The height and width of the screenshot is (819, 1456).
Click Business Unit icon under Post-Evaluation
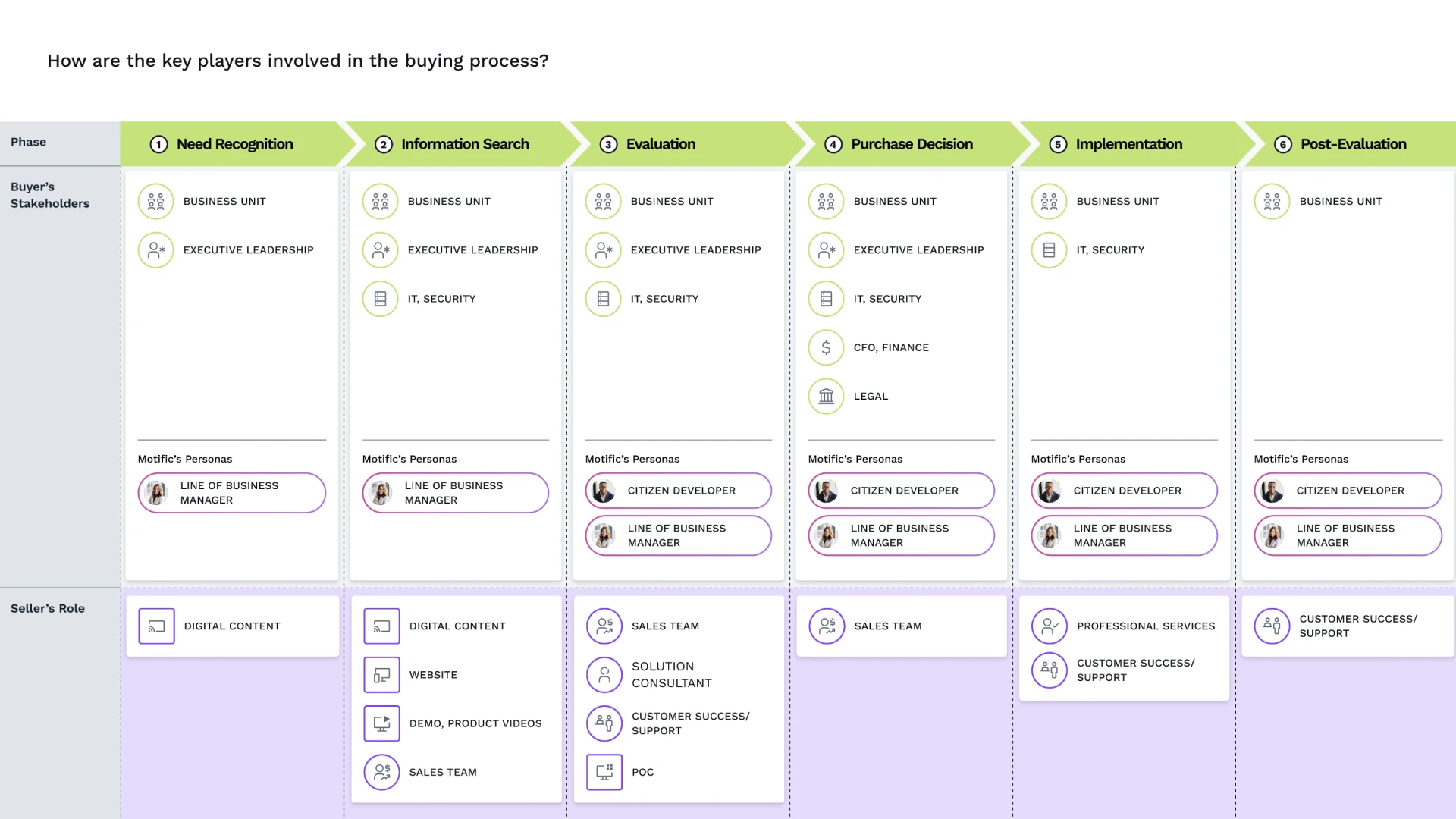(1272, 202)
